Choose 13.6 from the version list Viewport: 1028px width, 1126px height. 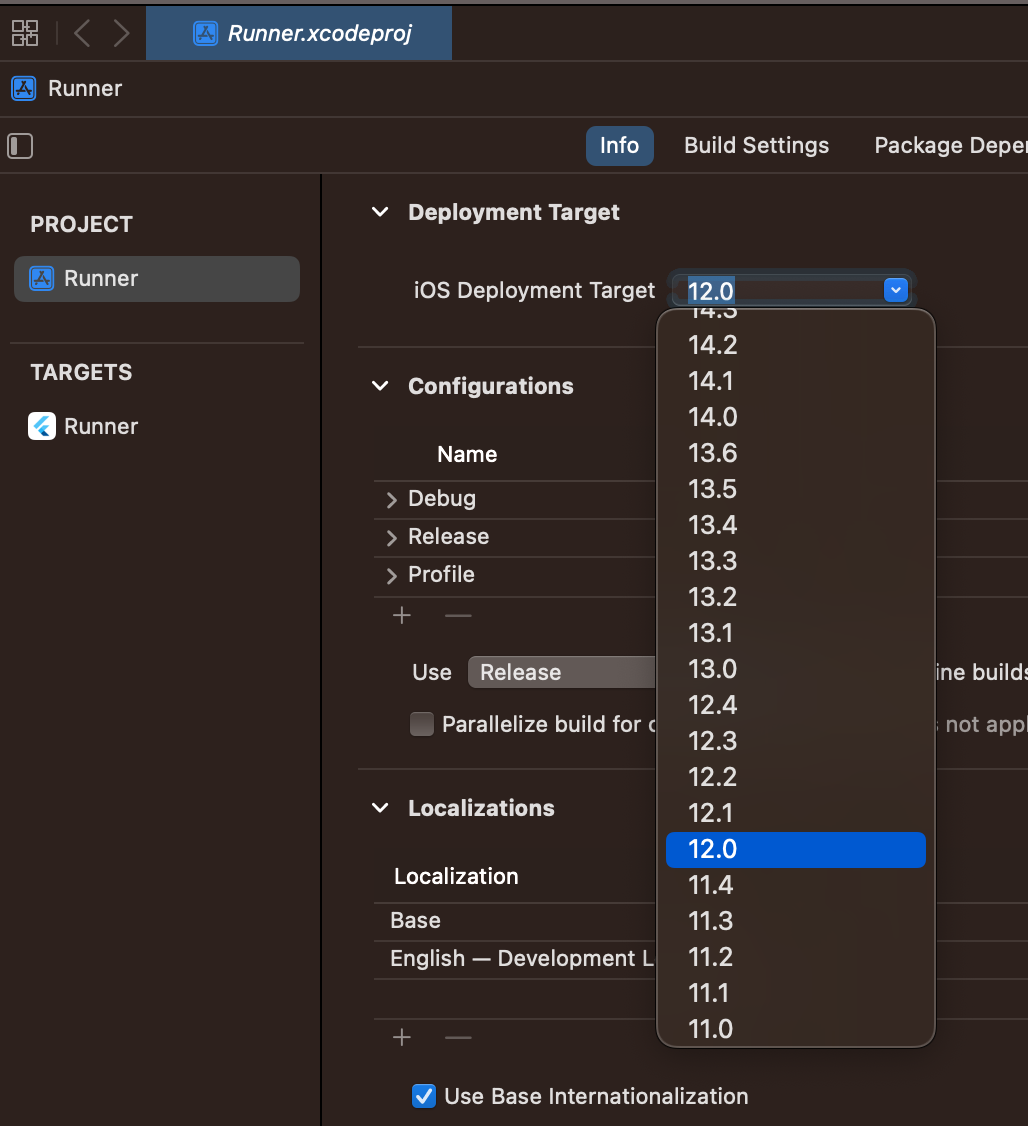coord(795,453)
